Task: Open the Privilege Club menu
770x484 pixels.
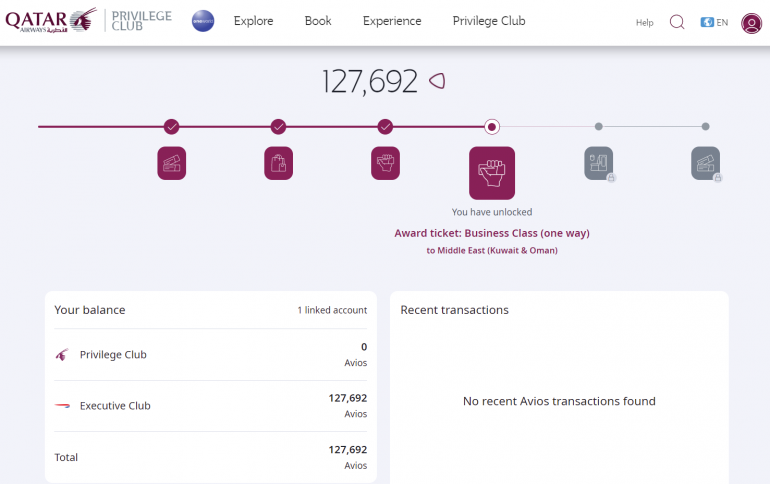Action: pyautogui.click(x=488, y=21)
